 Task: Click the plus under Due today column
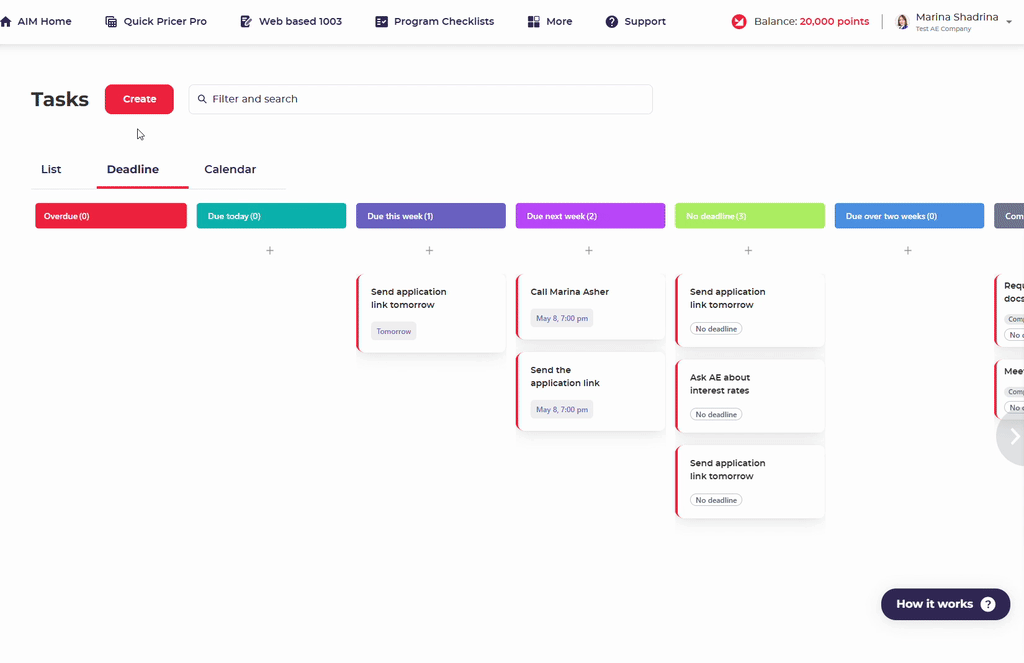(x=270, y=251)
